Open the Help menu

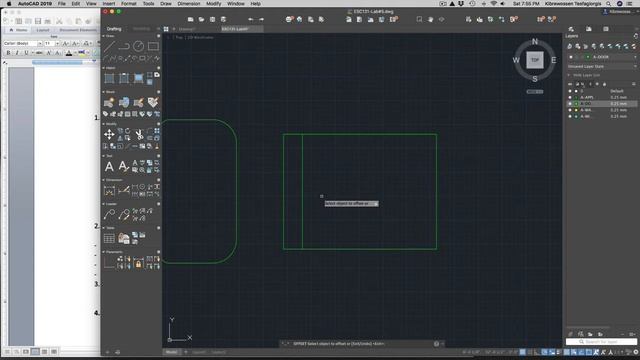256,3
